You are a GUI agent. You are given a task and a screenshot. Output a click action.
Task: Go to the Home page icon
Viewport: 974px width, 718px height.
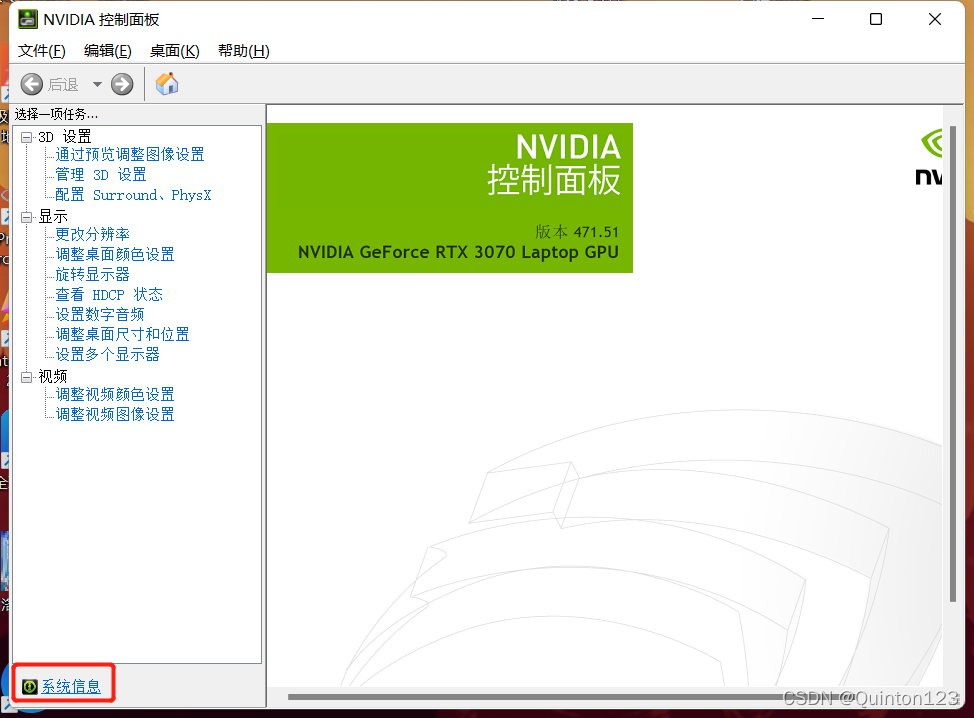coord(166,83)
